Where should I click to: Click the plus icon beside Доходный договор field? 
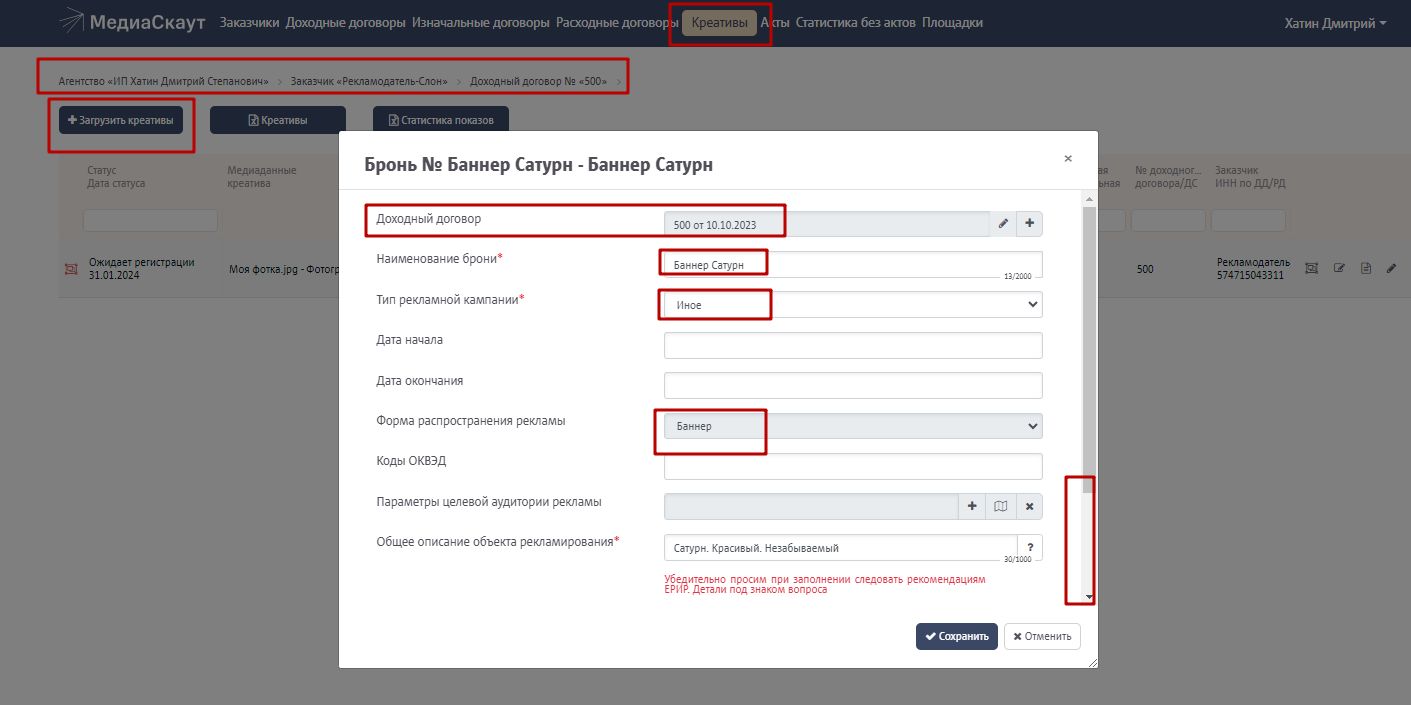point(1029,224)
